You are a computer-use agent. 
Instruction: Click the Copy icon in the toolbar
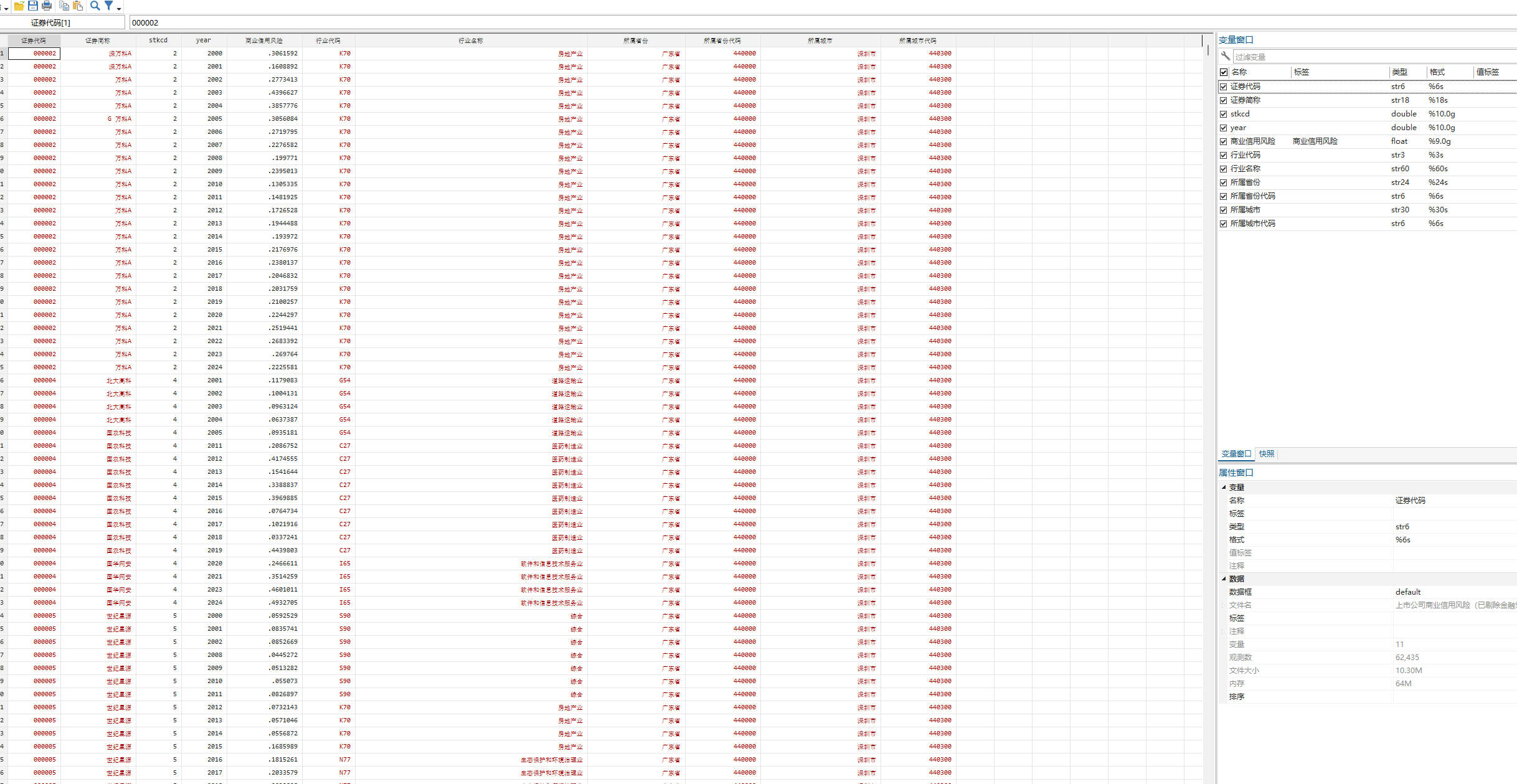[x=64, y=6]
